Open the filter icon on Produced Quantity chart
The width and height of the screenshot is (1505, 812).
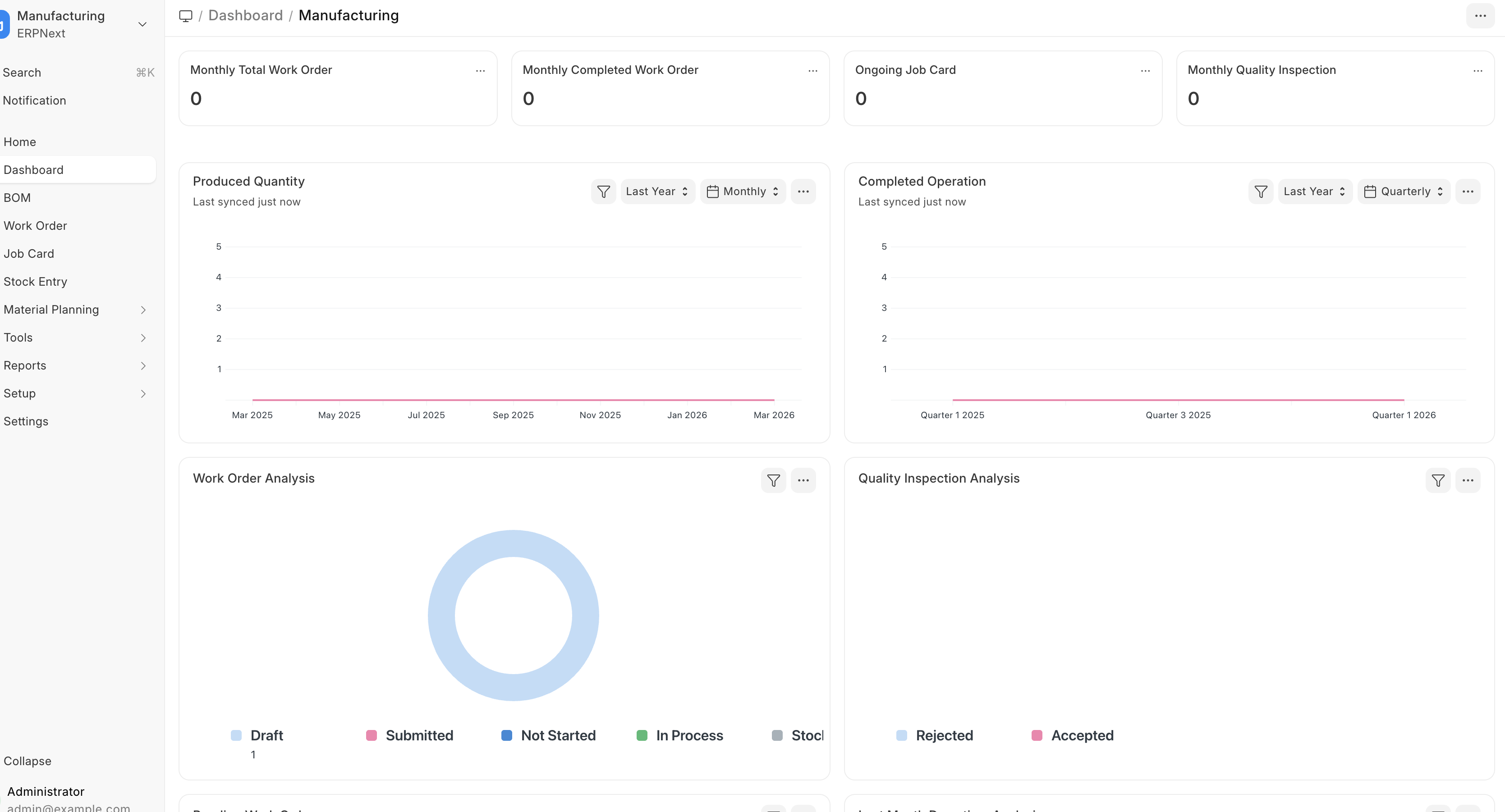click(603, 191)
